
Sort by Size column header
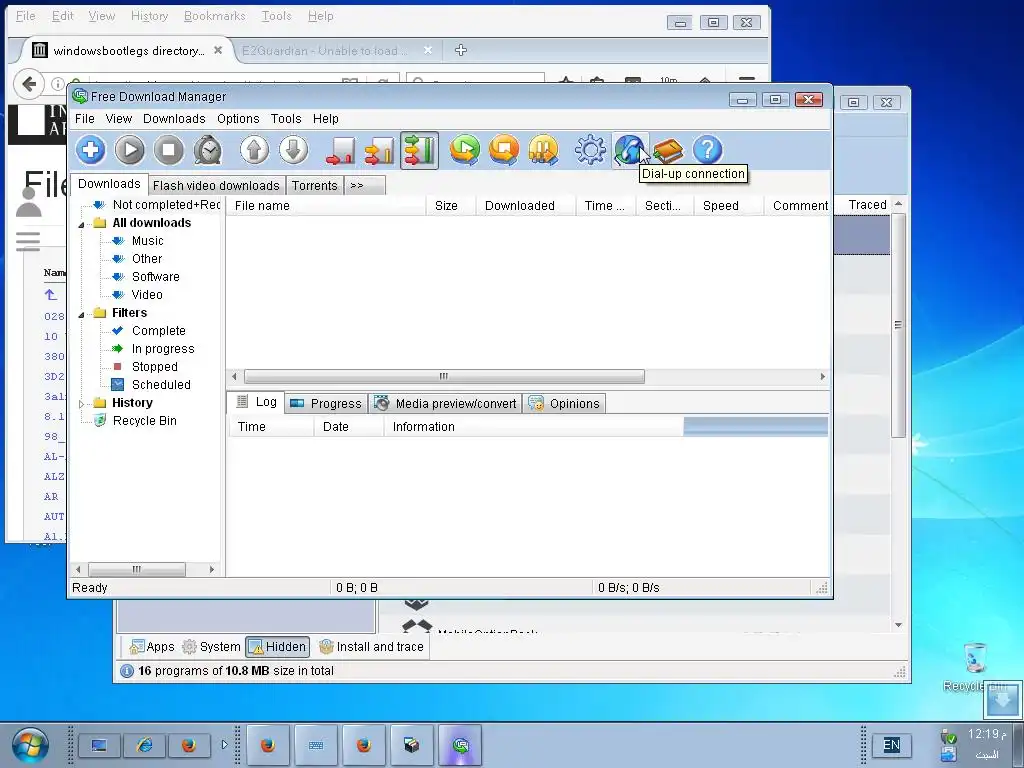point(451,206)
